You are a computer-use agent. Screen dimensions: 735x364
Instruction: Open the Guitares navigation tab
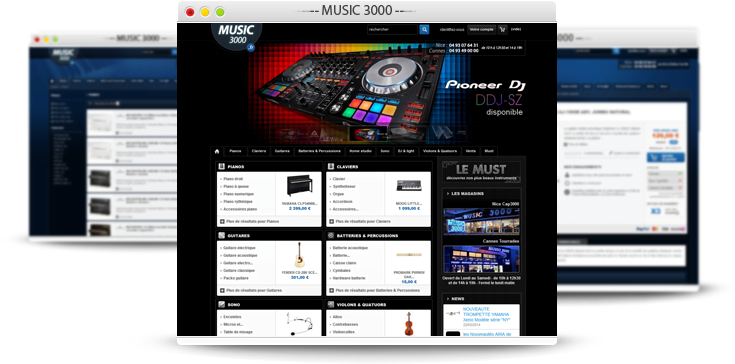click(x=282, y=151)
